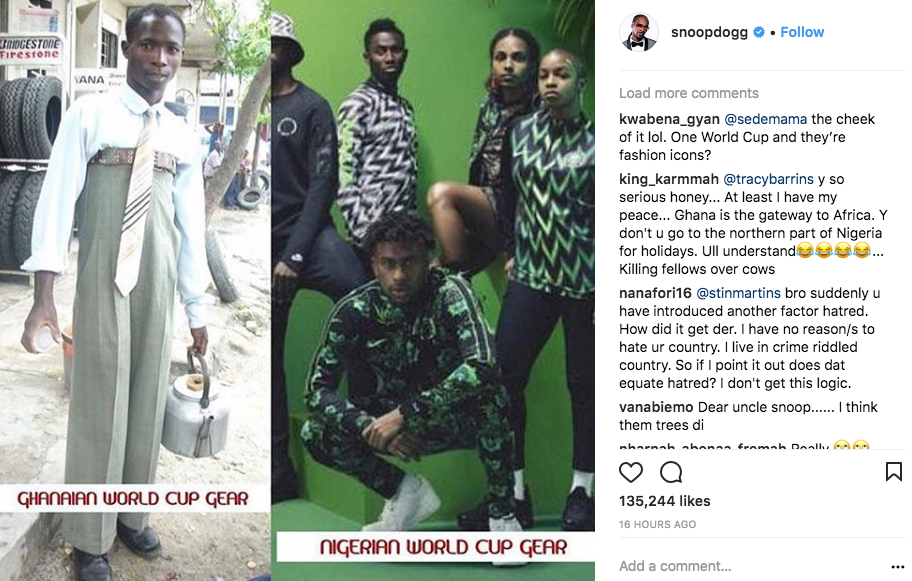Screen dimensions: 912x581
Task: Click snoopdogg profile picture
Action: tap(639, 32)
